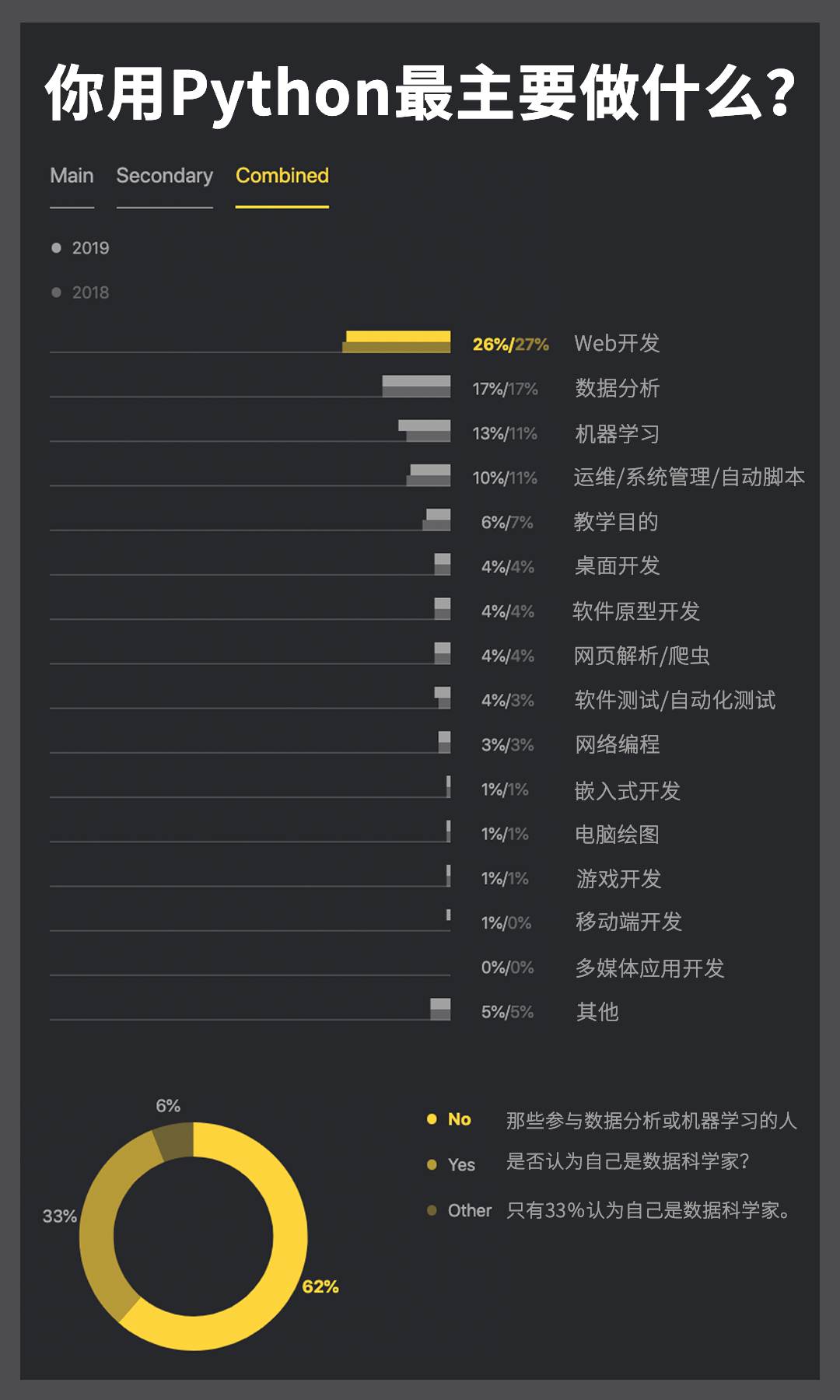Toggle the 2018 legend entry
This screenshot has width=840, height=1400.
click(x=80, y=292)
